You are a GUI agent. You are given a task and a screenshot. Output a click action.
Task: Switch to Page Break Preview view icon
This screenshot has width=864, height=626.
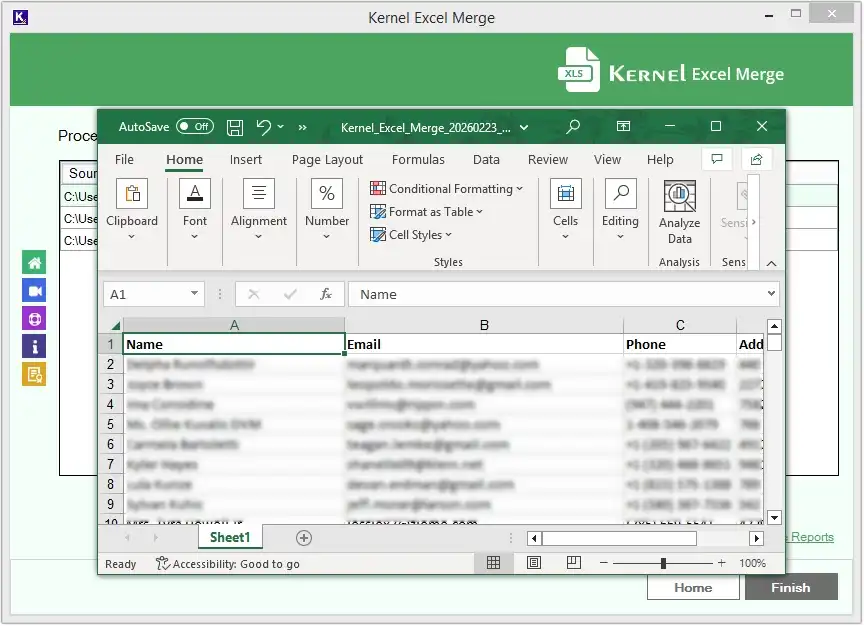[x=574, y=563]
